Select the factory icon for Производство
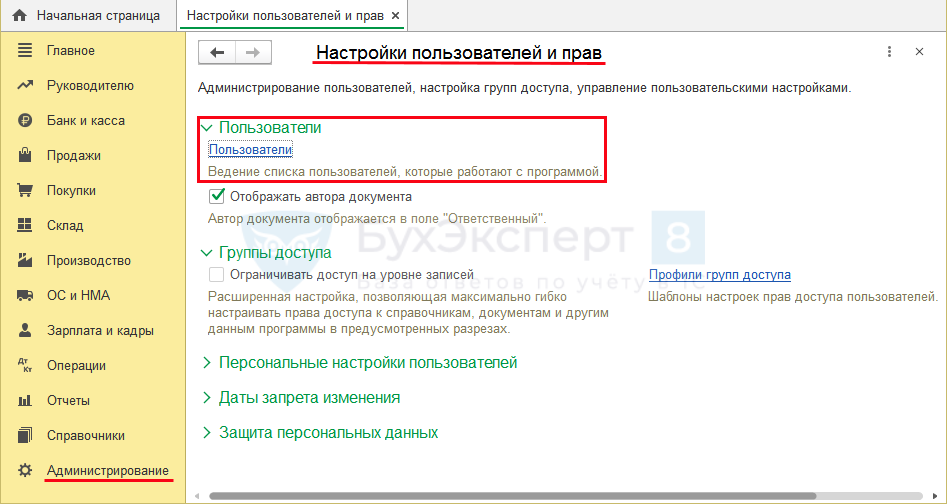 pyautogui.click(x=25, y=261)
